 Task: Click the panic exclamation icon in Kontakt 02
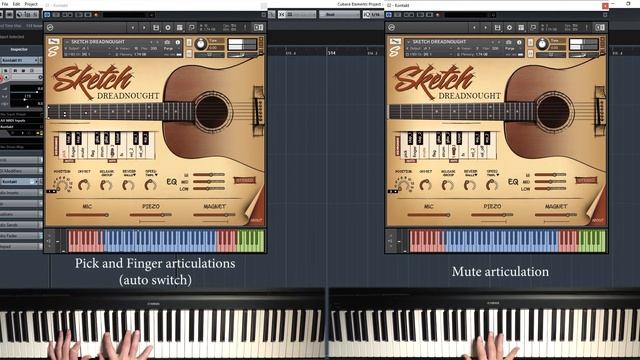point(587,27)
